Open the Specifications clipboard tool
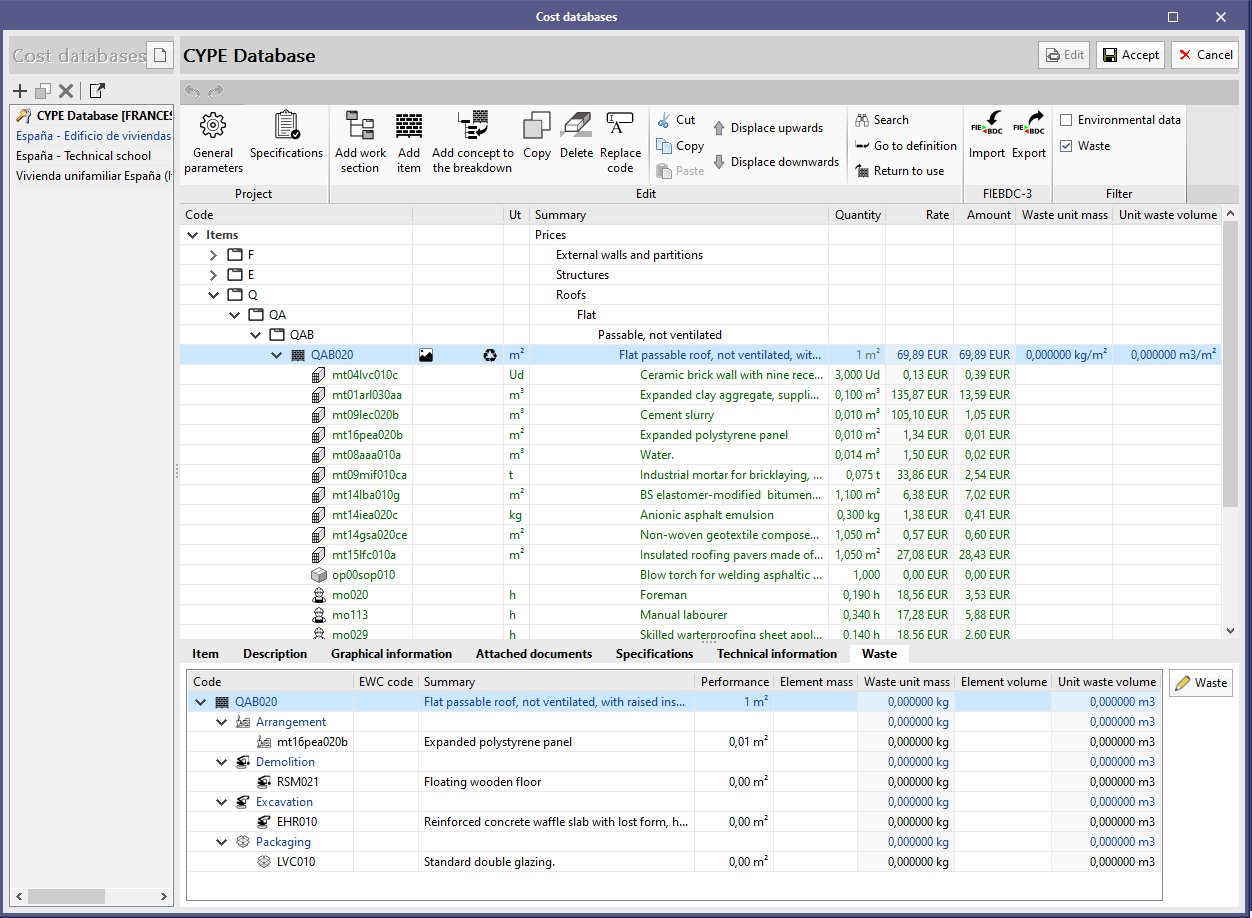Image resolution: width=1252 pixels, height=918 pixels. pos(286,135)
